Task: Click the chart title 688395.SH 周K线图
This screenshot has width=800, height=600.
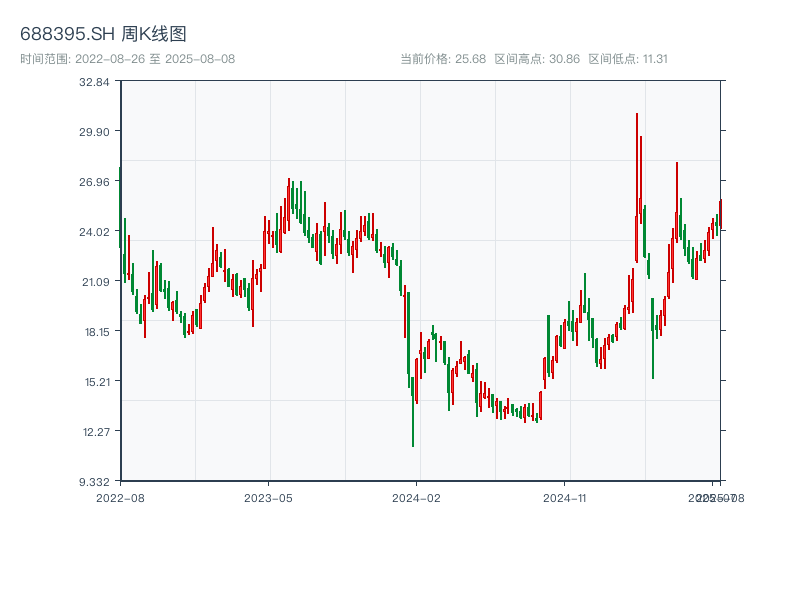Action: (103, 34)
